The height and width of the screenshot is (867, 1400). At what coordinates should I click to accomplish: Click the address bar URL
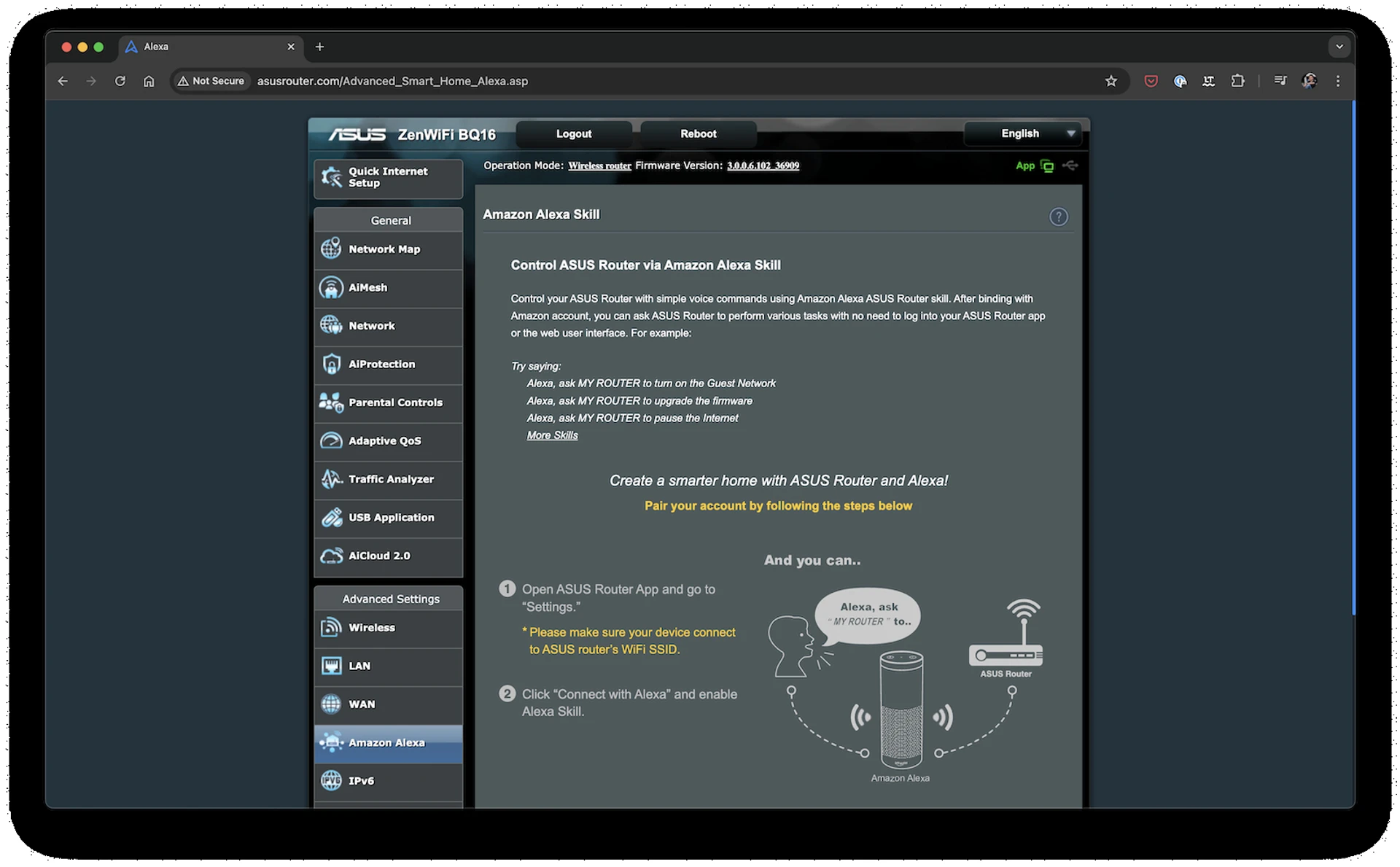392,81
